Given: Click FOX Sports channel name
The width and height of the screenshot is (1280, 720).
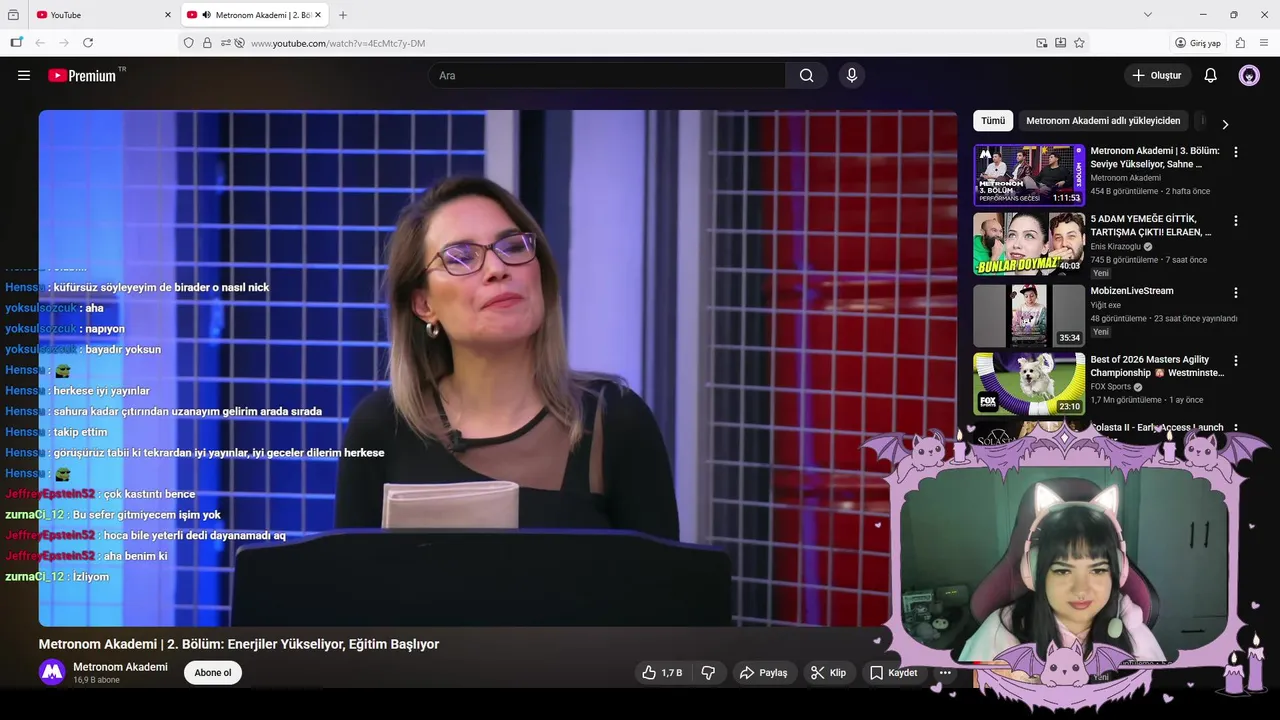Looking at the screenshot, I should pyautogui.click(x=1110, y=386).
